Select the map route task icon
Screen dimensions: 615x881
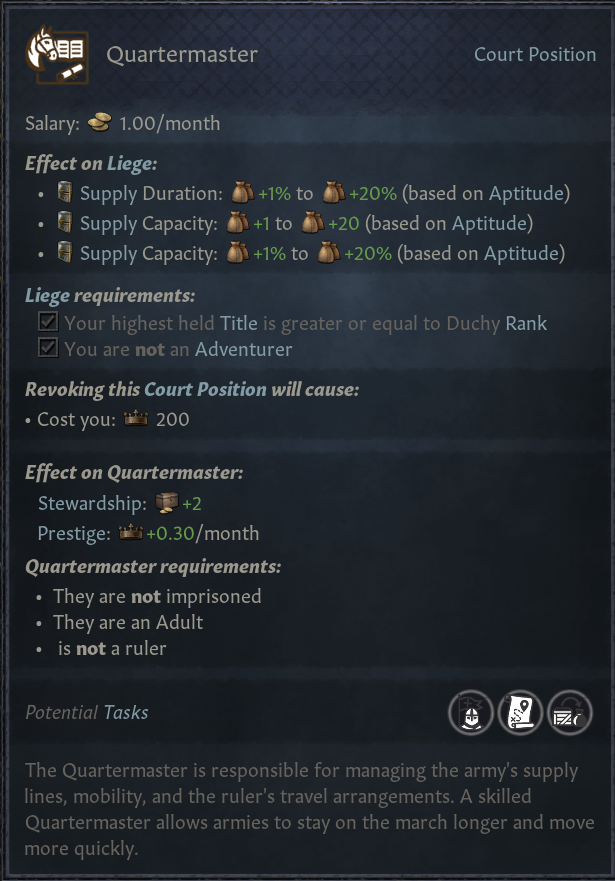click(519, 713)
